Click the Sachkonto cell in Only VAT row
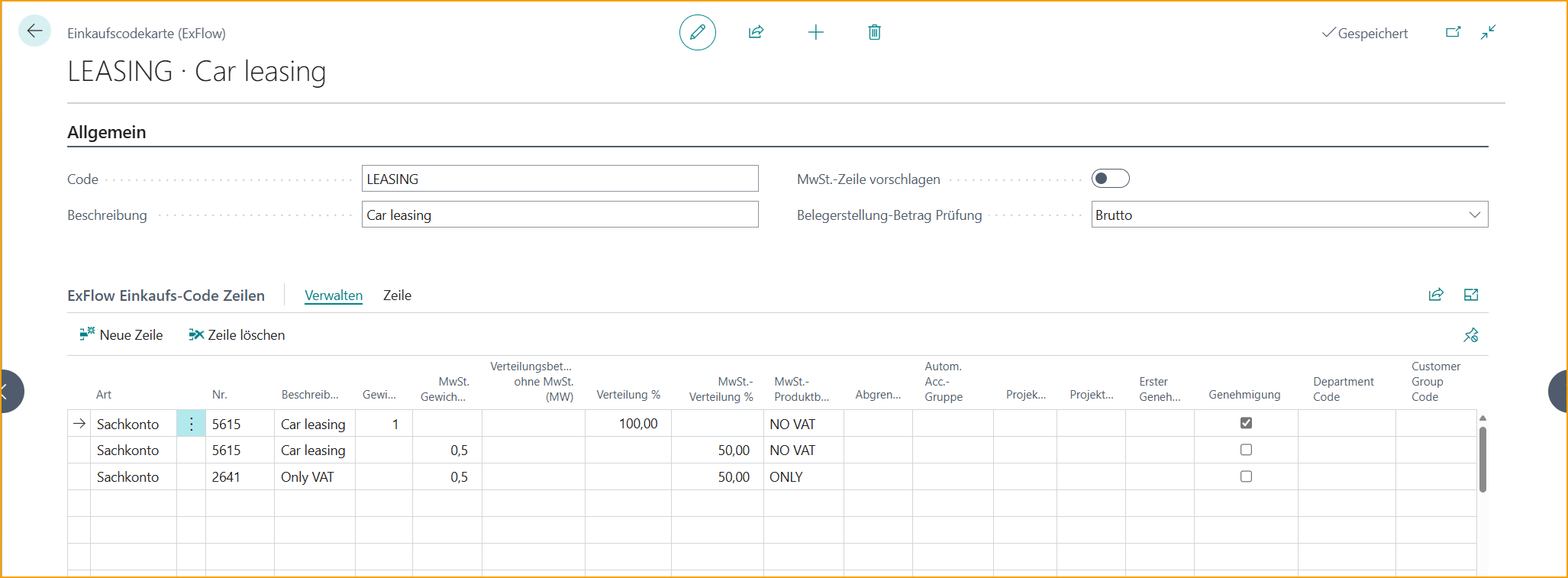Screen dimensions: 1568x578 coord(133,476)
